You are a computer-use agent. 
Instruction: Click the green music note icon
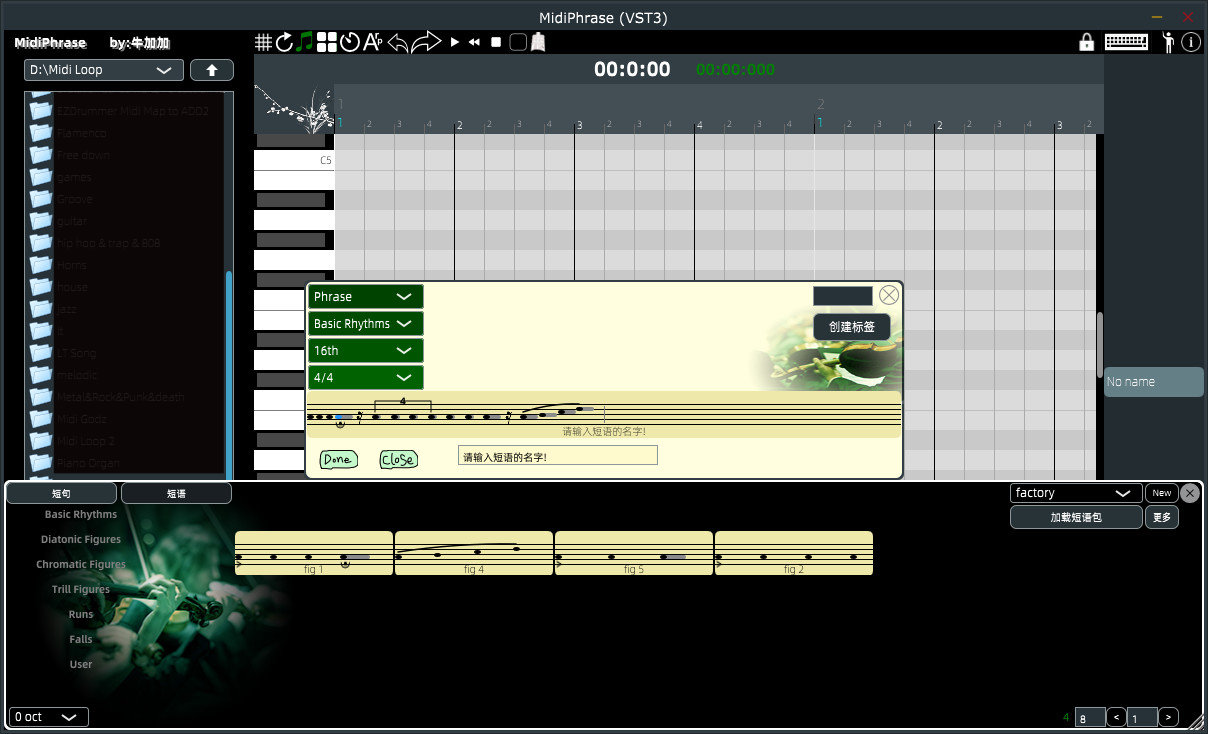tap(305, 42)
